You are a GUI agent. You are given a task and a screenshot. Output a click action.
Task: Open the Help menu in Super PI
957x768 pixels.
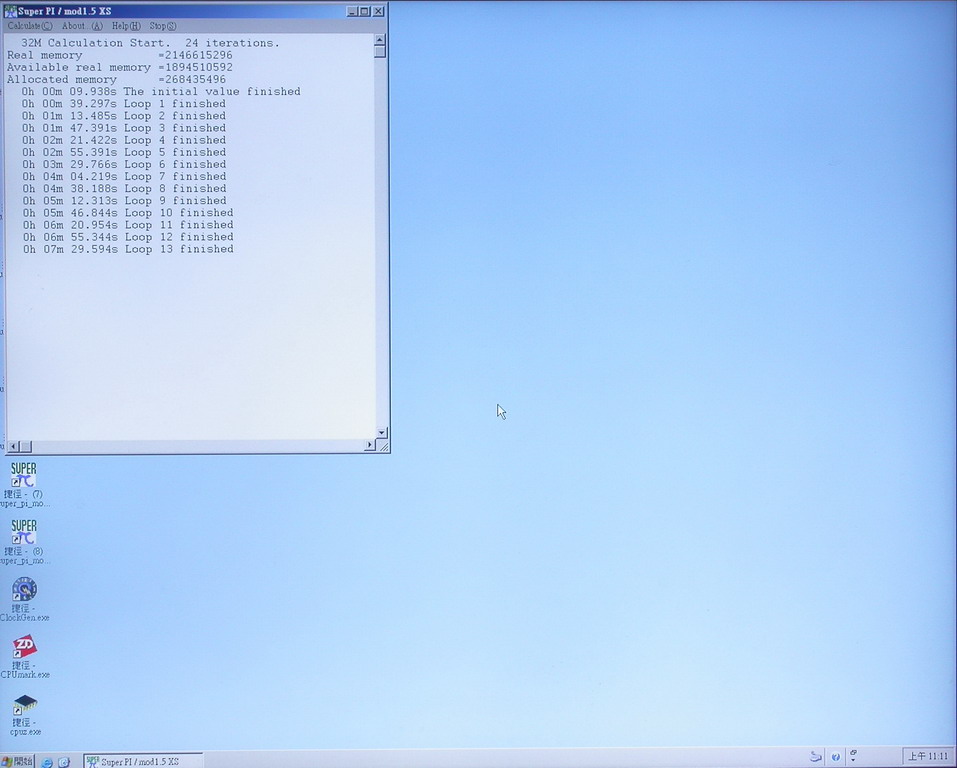[126, 26]
